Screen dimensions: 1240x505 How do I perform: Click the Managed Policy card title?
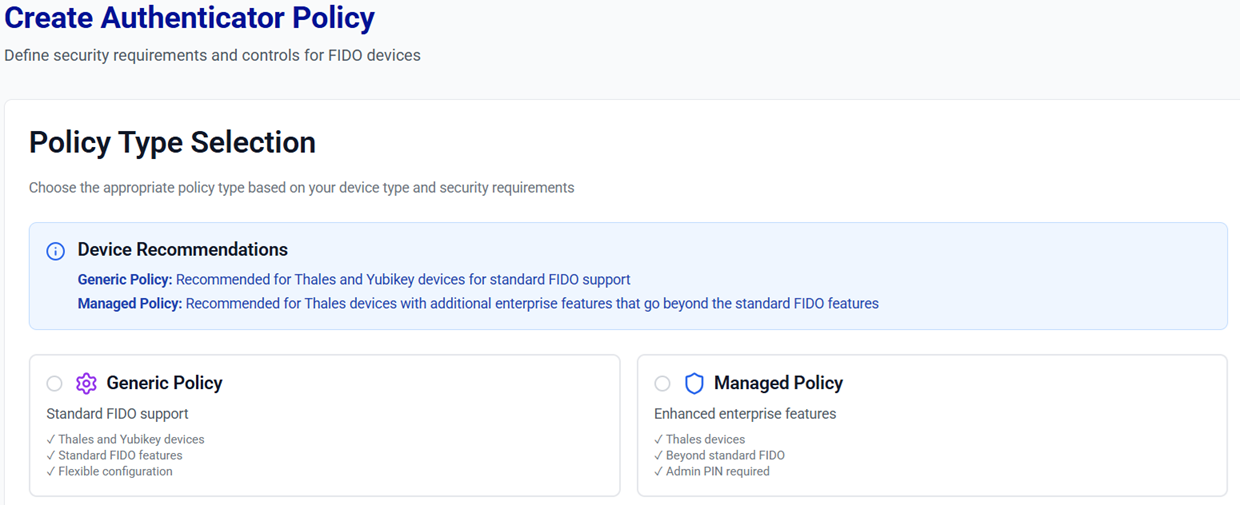pyautogui.click(x=778, y=383)
